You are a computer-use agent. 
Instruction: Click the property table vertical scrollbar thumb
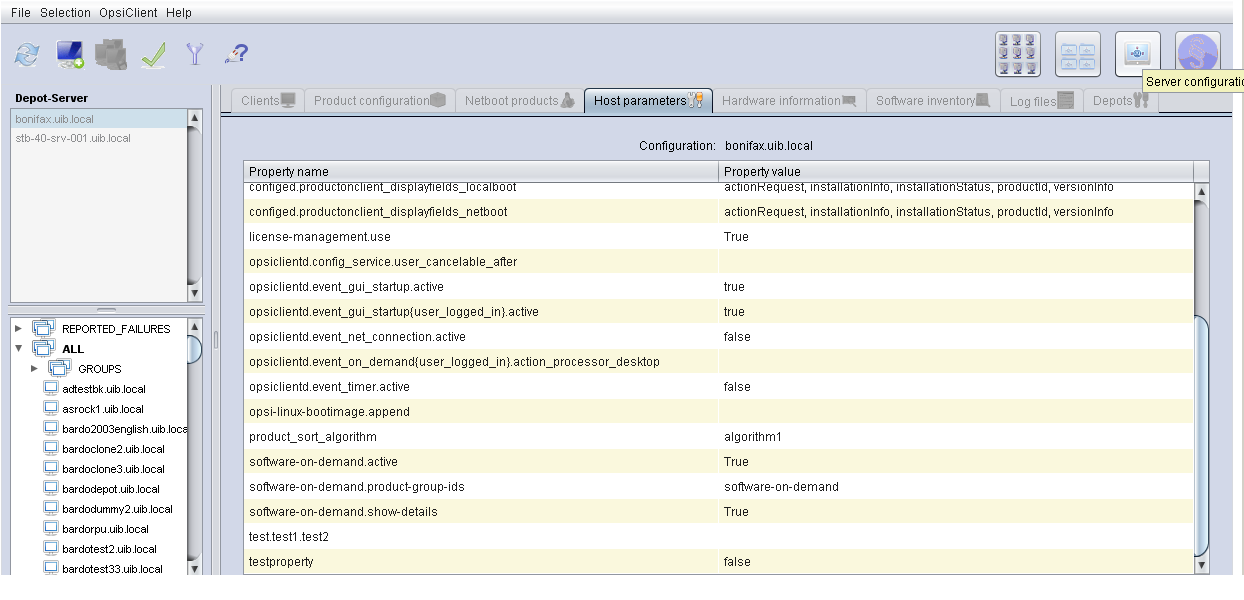1201,434
